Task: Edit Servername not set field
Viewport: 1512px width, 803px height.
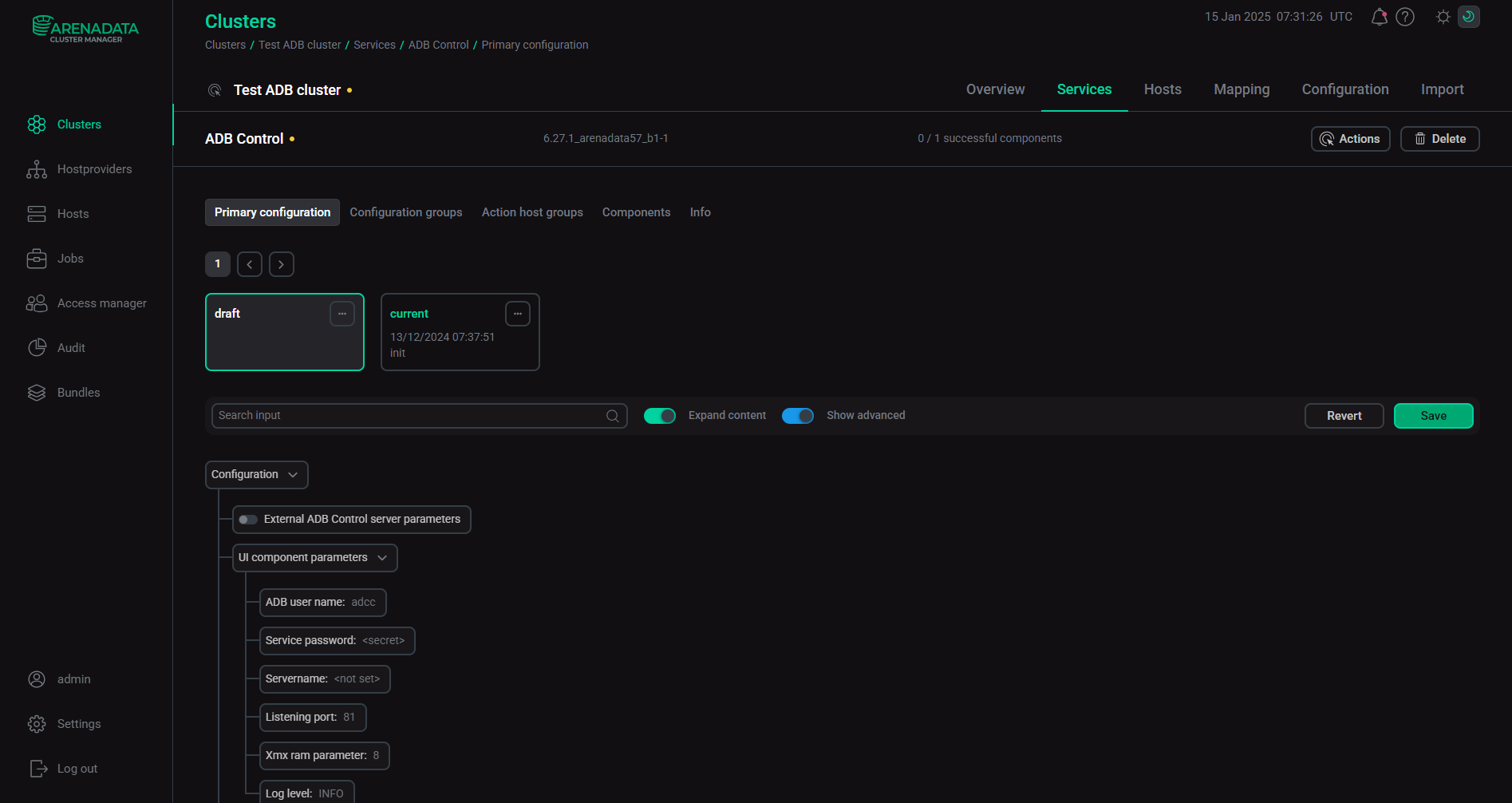Action: (325, 679)
